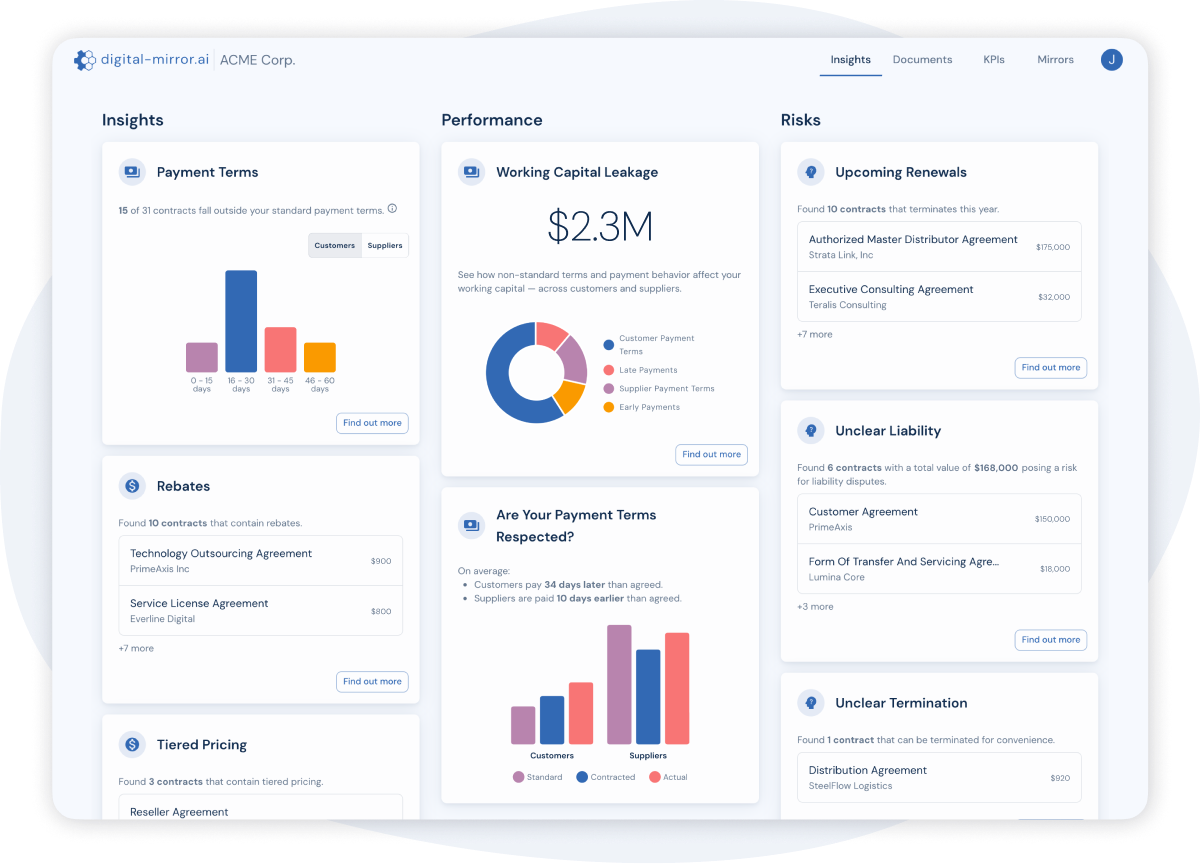1200x864 pixels.
Task: Expand the +7 more rebates list
Action: point(136,648)
